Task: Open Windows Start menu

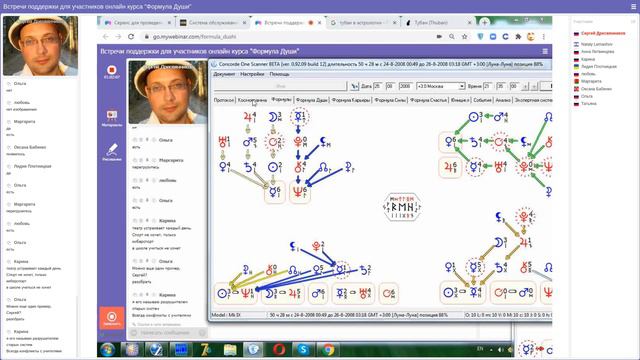Action: click(x=107, y=350)
